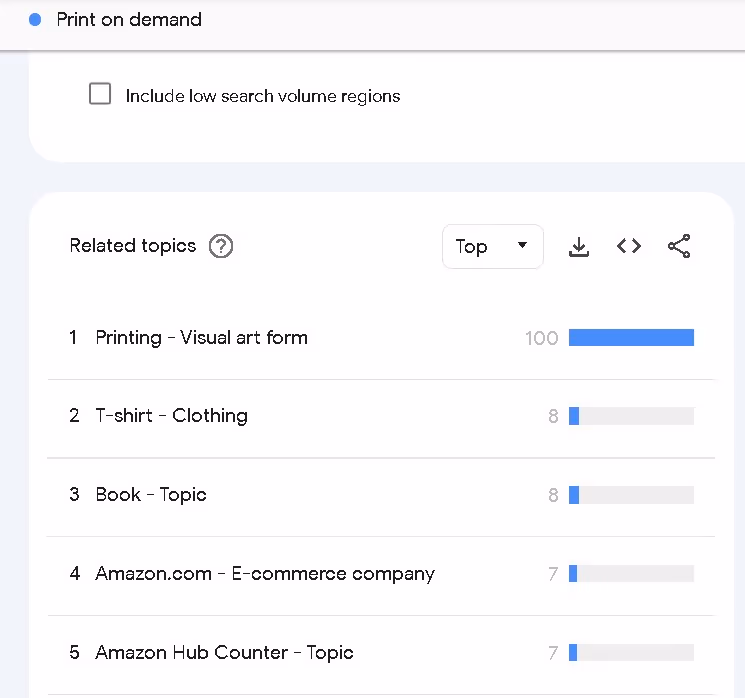Open Amazon Hub Counter - Topic result
Viewport: 745px width, 698px height.
[x=224, y=652]
